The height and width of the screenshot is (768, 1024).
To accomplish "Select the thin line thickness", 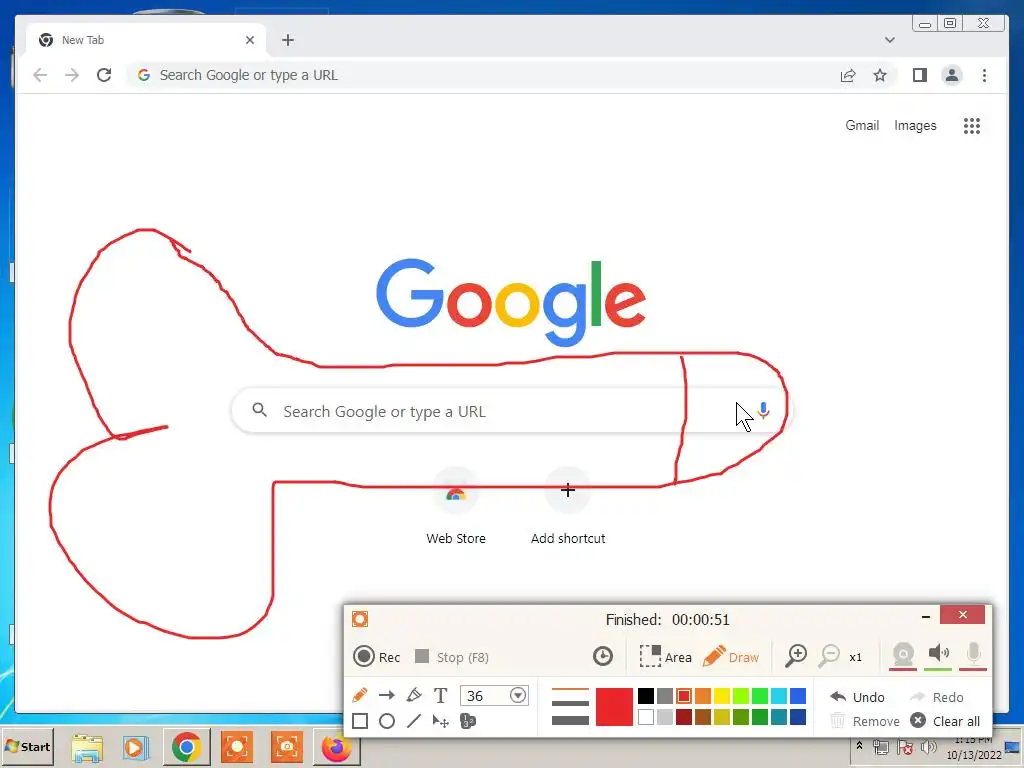I will coord(570,689).
